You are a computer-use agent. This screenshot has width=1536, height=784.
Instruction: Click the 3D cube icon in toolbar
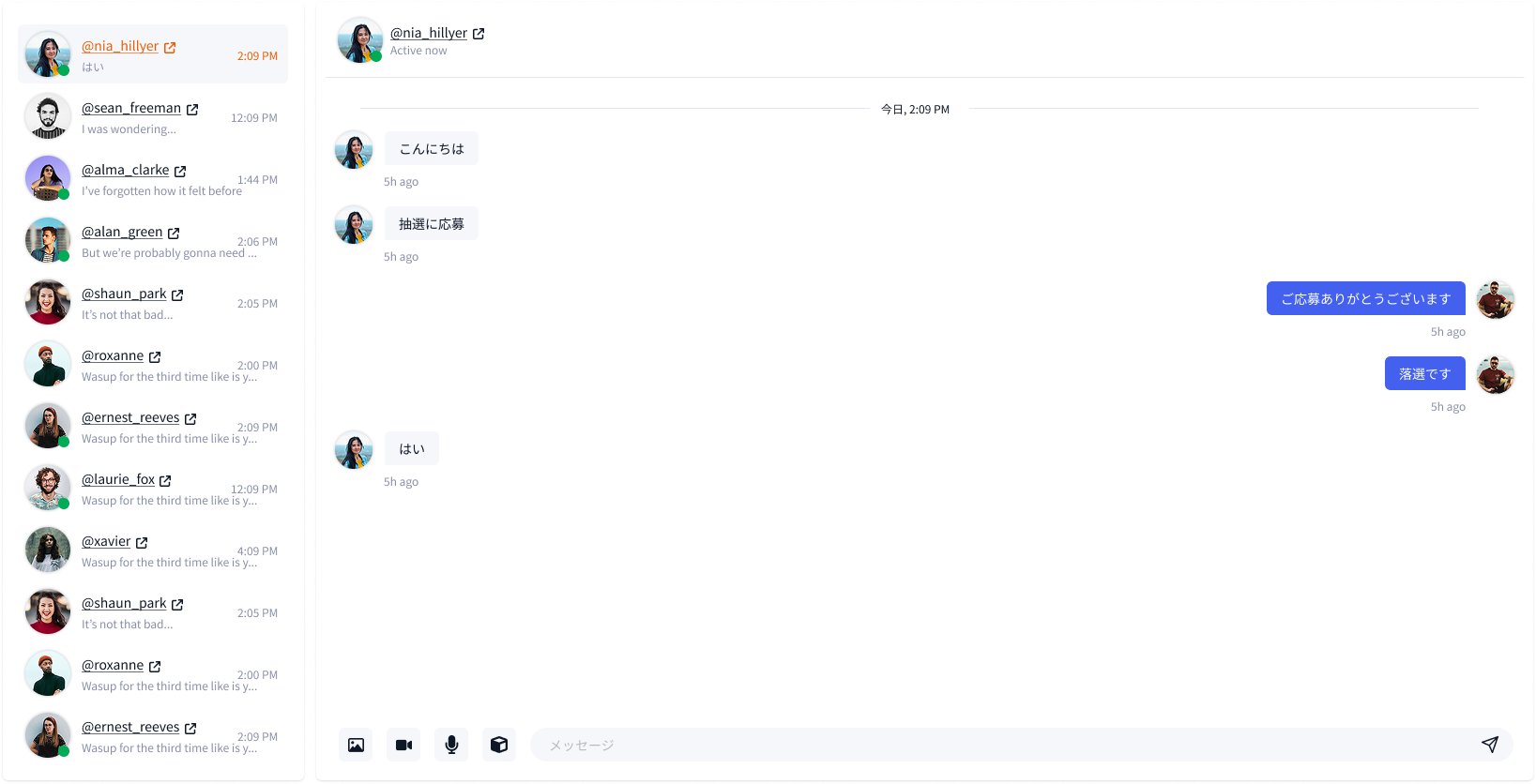[499, 745]
